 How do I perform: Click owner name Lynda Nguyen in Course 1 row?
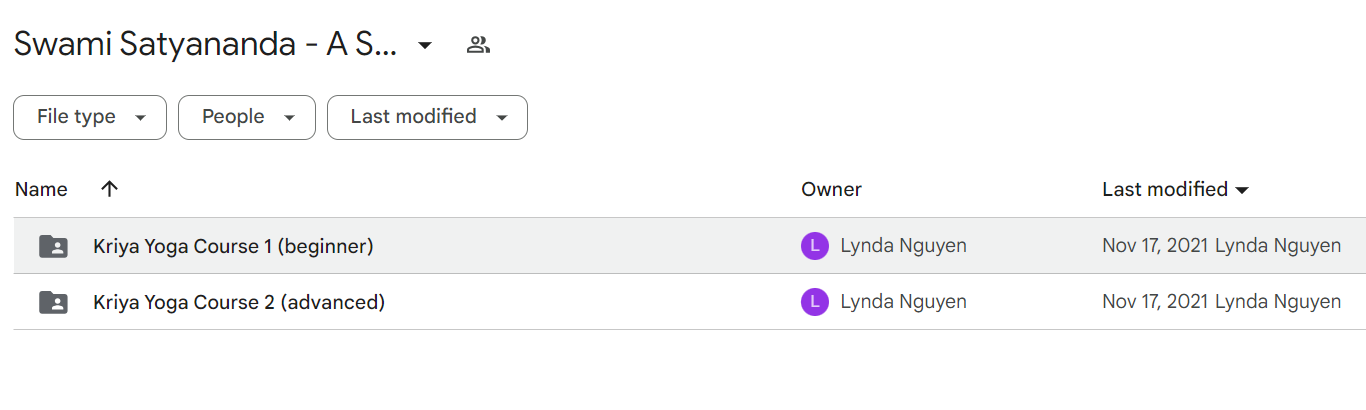[x=904, y=246]
